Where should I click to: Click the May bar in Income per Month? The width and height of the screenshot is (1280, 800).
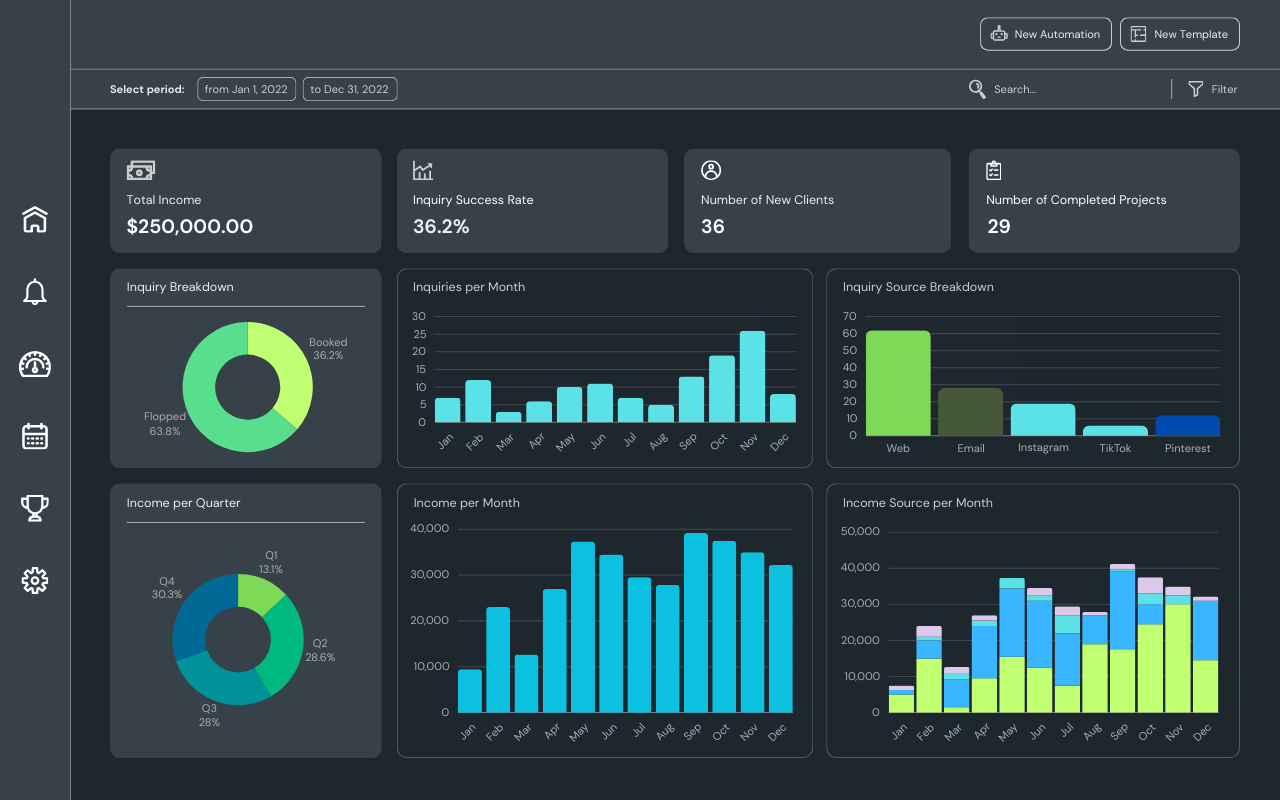click(583, 627)
